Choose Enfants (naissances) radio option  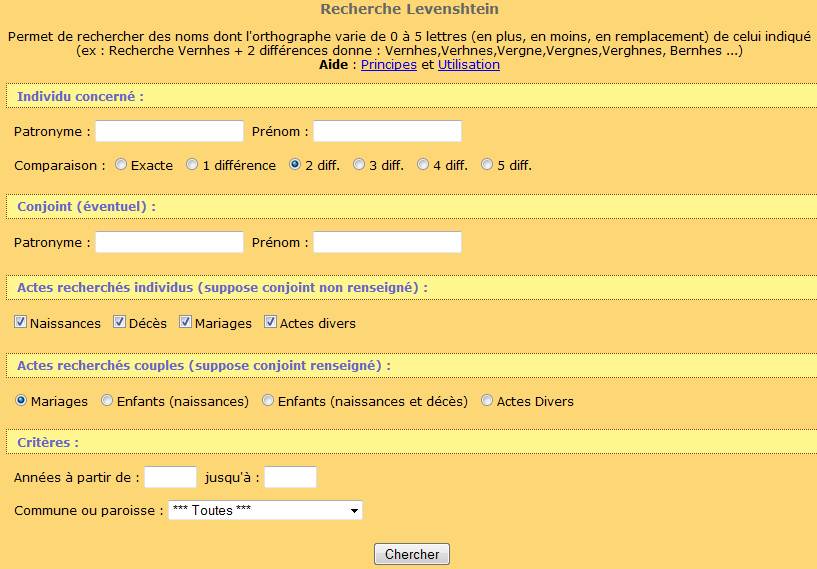(x=107, y=400)
